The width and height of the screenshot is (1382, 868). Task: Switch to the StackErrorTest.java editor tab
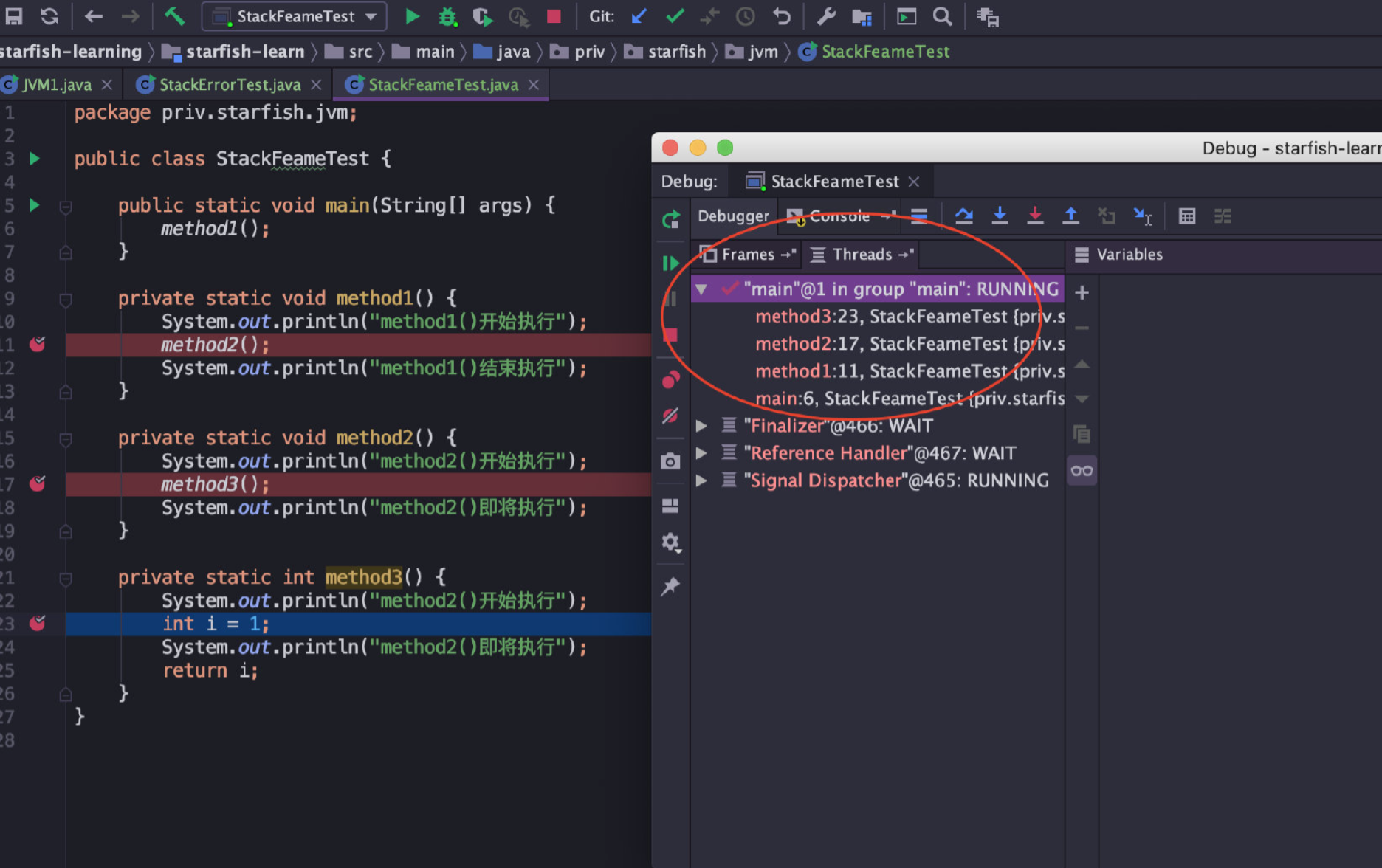pyautogui.click(x=230, y=85)
